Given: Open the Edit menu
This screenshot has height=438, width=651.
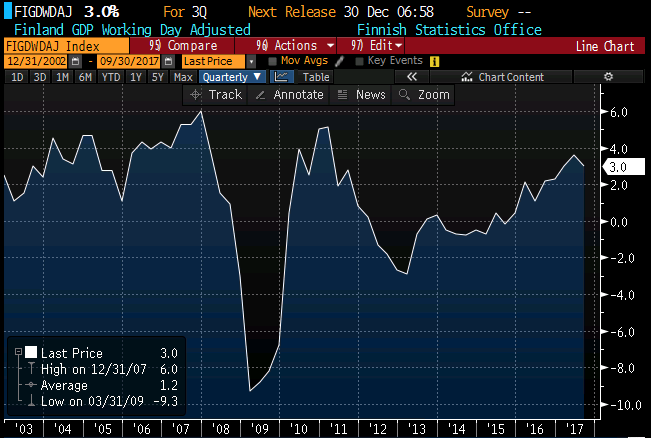Looking at the screenshot, I should click(x=376, y=45).
